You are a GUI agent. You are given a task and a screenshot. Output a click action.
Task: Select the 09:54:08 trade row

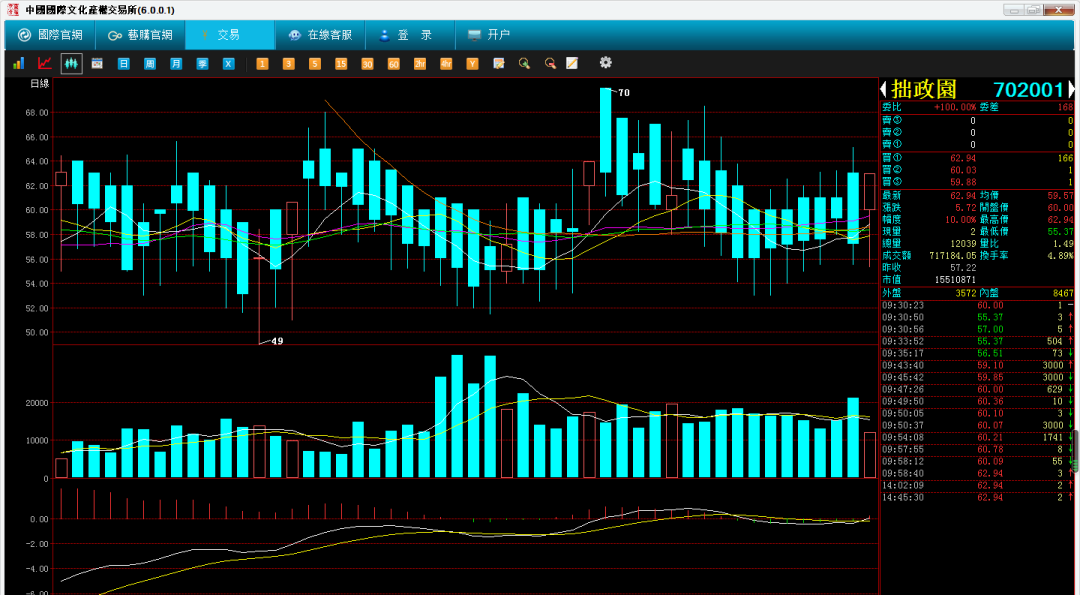pos(977,437)
